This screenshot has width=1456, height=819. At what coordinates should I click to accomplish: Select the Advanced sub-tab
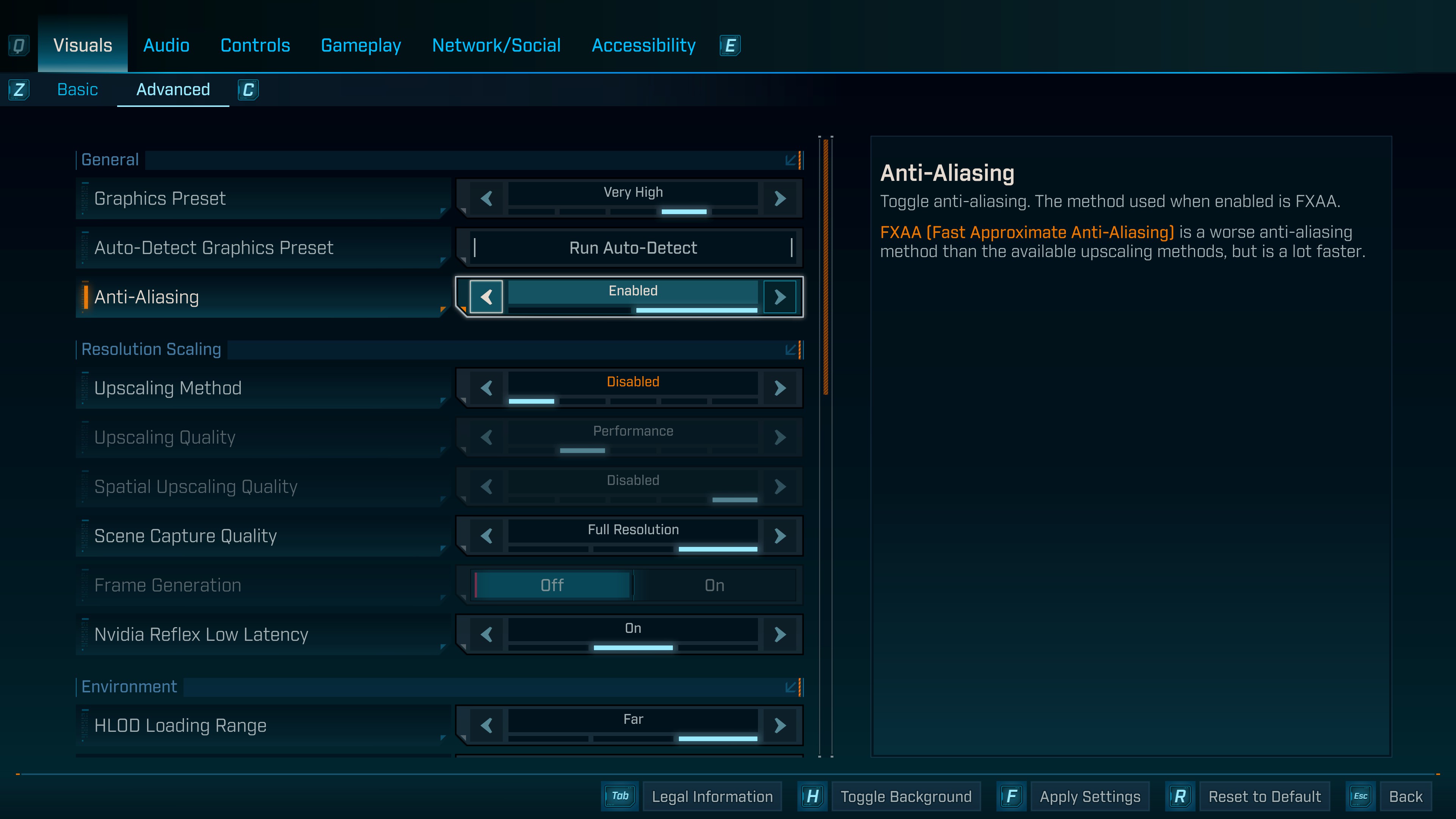pyautogui.click(x=173, y=89)
